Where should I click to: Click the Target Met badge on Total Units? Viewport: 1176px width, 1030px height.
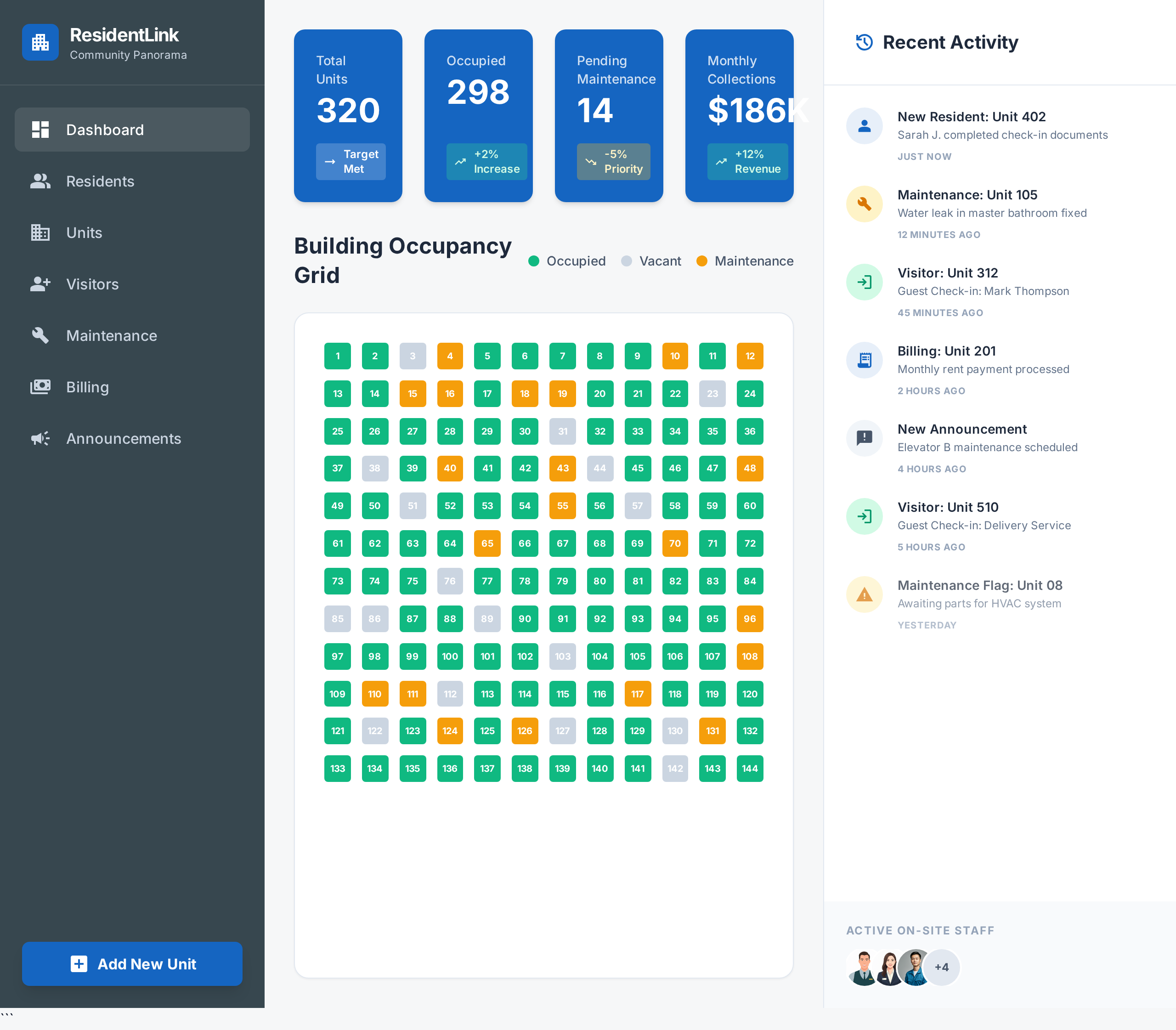tap(351, 162)
